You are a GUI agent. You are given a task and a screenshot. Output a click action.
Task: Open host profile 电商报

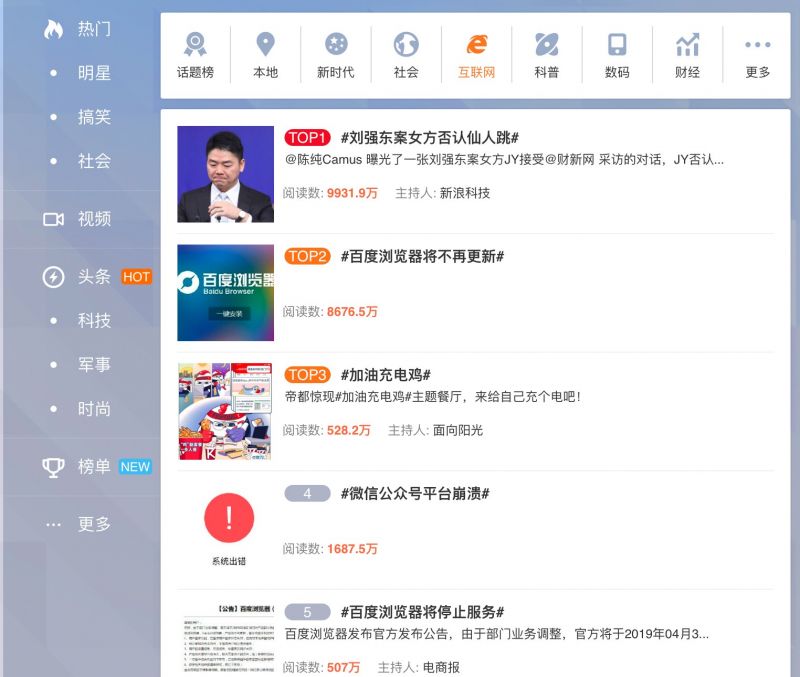pyautogui.click(x=441, y=667)
